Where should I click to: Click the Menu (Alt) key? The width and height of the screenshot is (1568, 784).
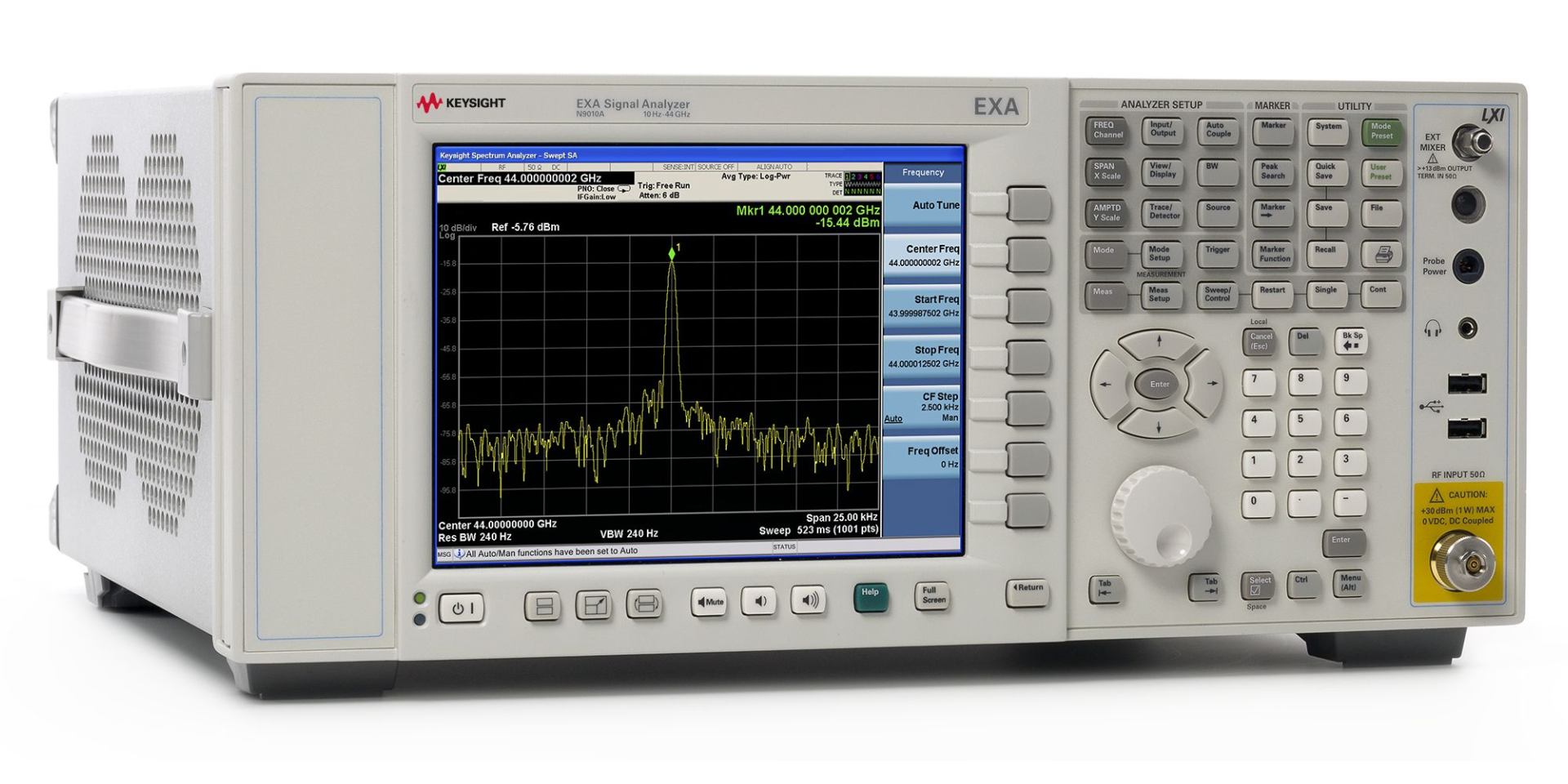[x=1350, y=583]
